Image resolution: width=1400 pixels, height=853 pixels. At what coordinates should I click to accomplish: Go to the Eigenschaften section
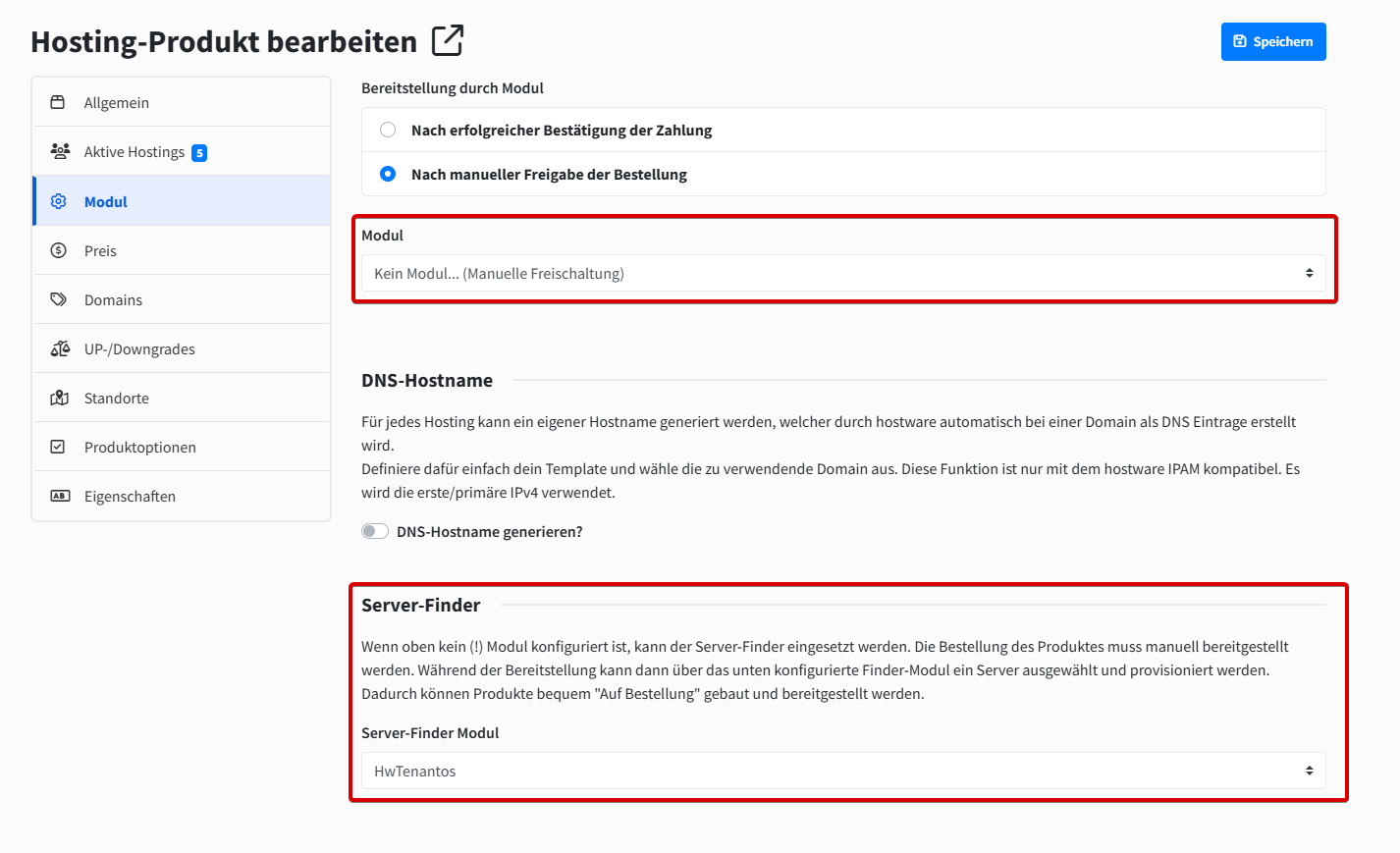click(x=130, y=497)
